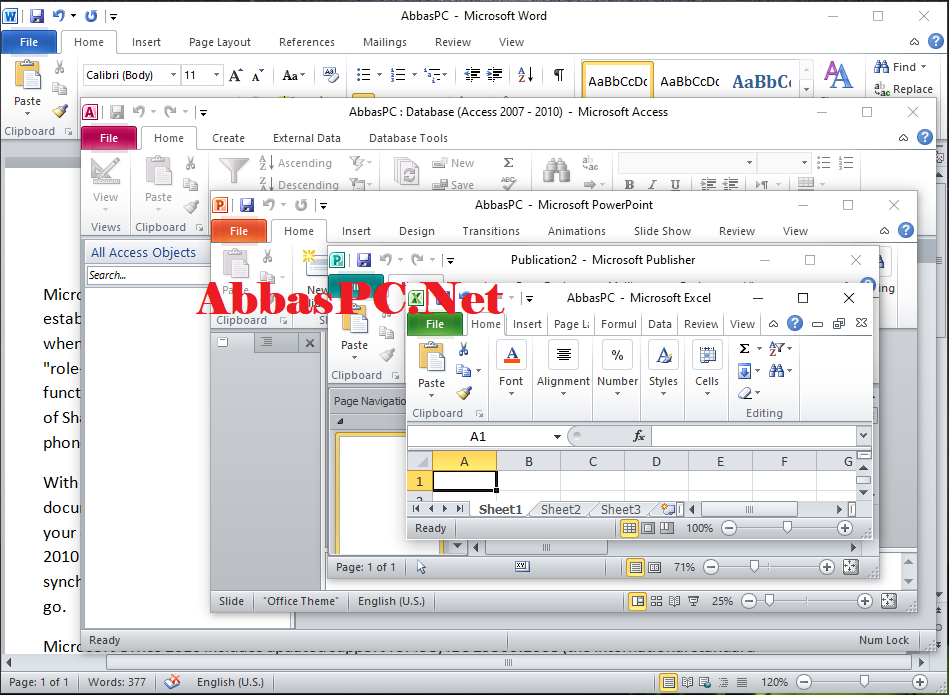The width and height of the screenshot is (949, 695).
Task: Click Descending sort in Access
Action: [298, 184]
